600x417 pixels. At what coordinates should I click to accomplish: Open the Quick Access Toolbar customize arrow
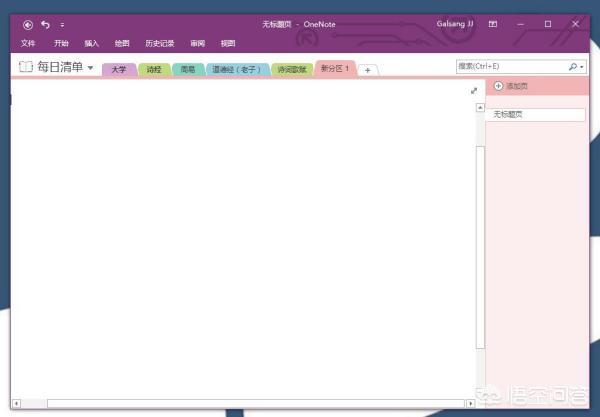tap(62, 24)
